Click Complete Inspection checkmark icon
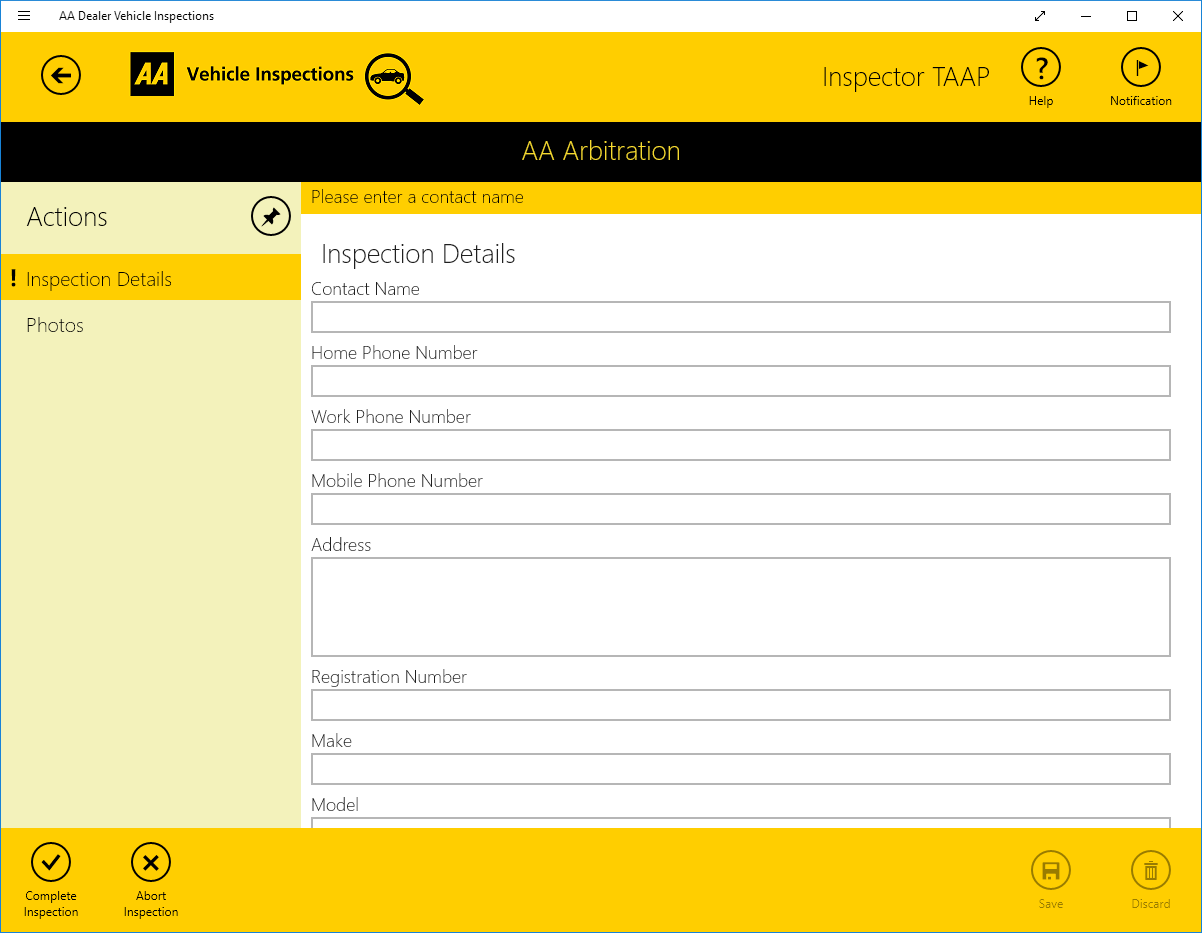Viewport: 1202px width, 933px height. coord(51,862)
